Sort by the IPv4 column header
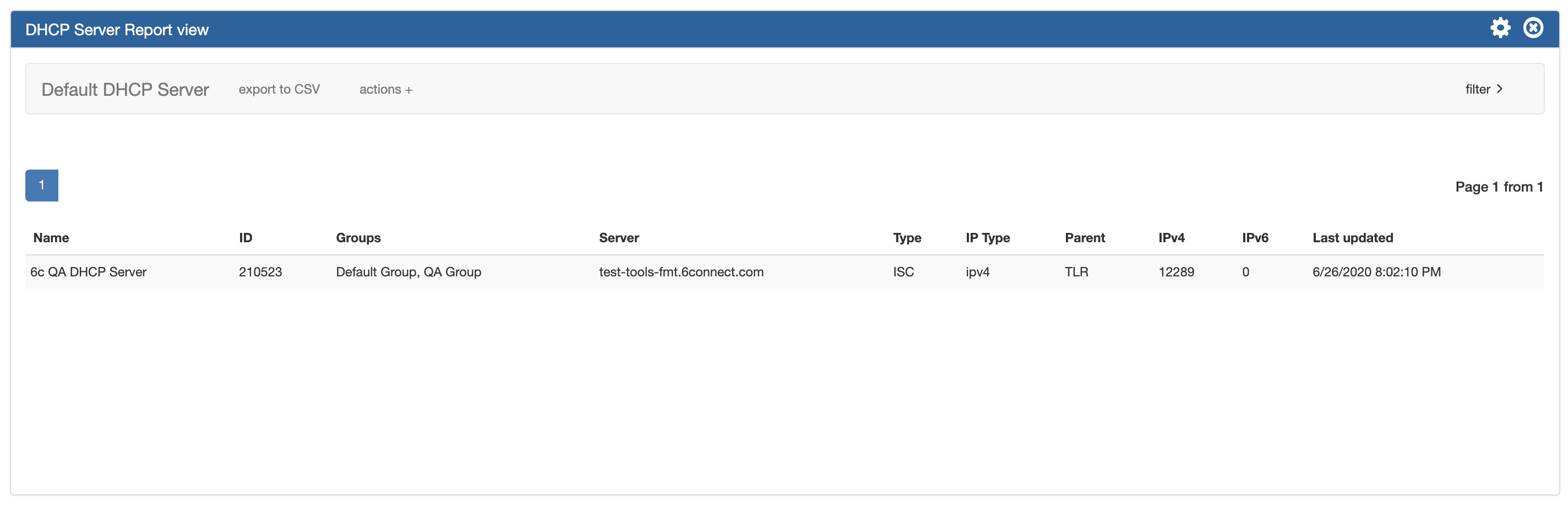Viewport: 1568px width, 512px height. coord(1171,238)
